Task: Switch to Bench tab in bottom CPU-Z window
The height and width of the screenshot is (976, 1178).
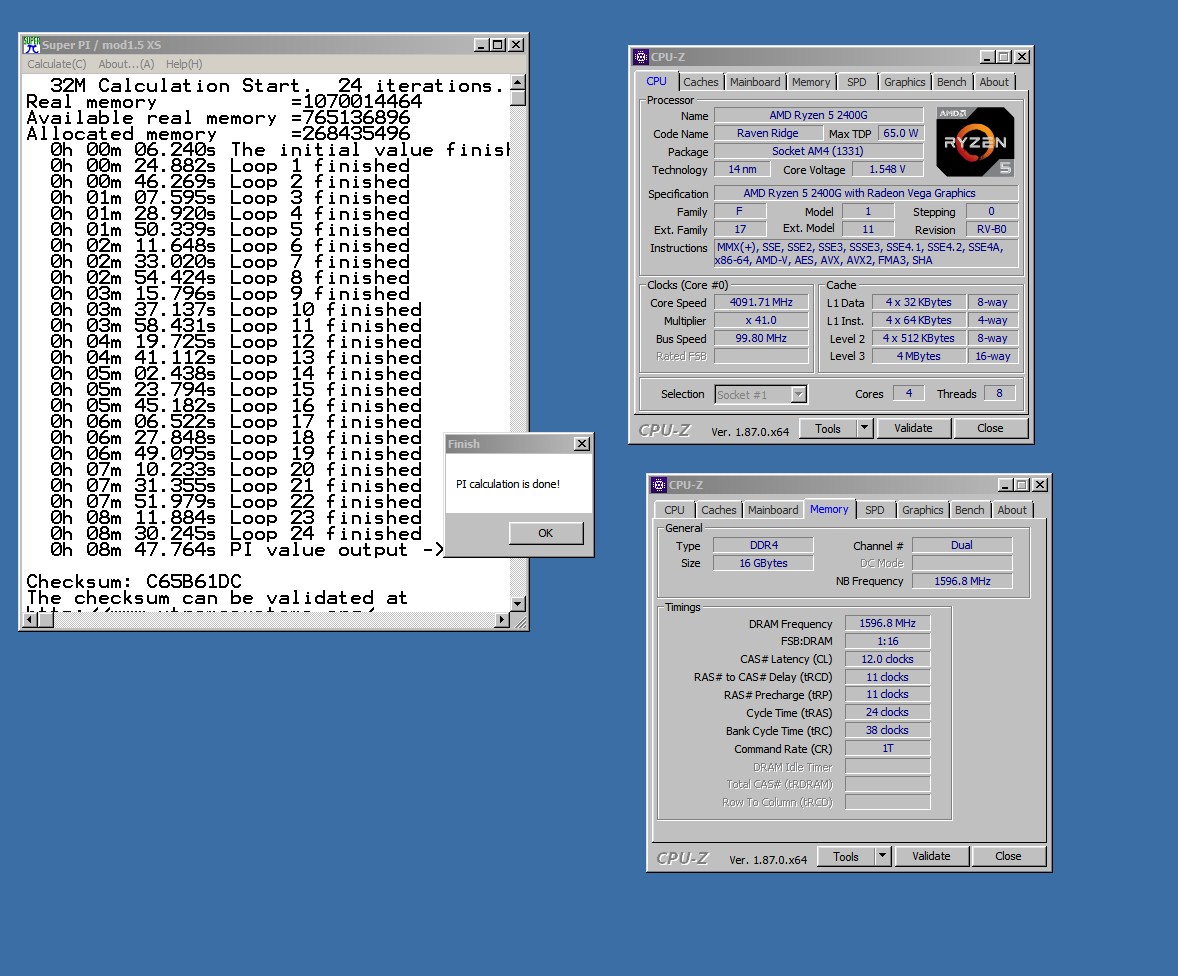Action: 970,510
